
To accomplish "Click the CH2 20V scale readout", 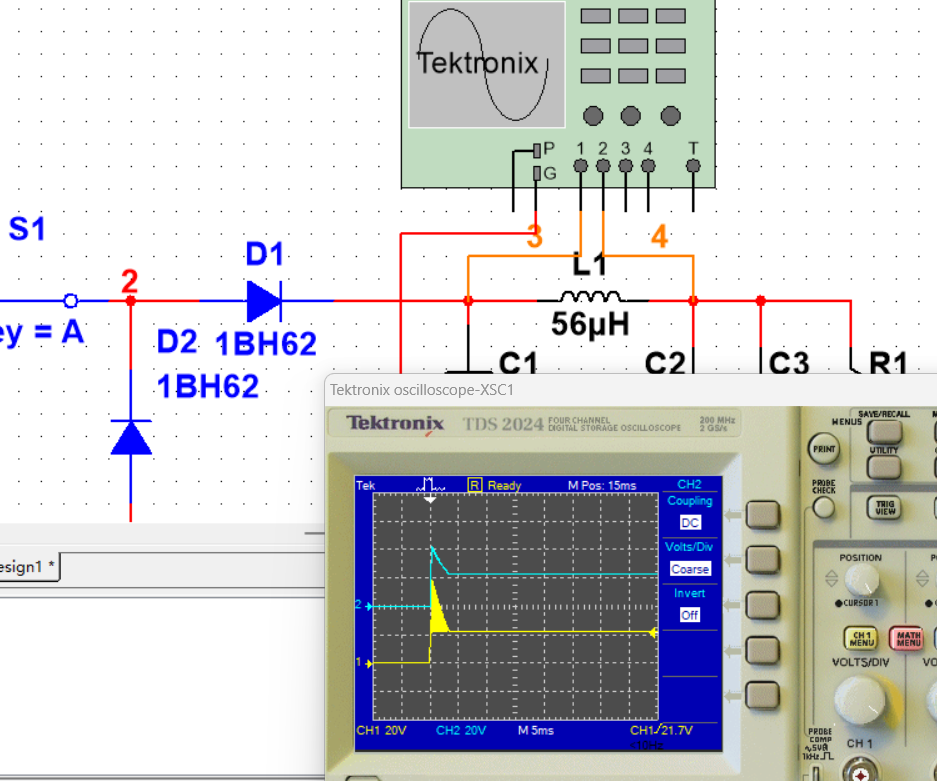I will pyautogui.click(x=461, y=730).
